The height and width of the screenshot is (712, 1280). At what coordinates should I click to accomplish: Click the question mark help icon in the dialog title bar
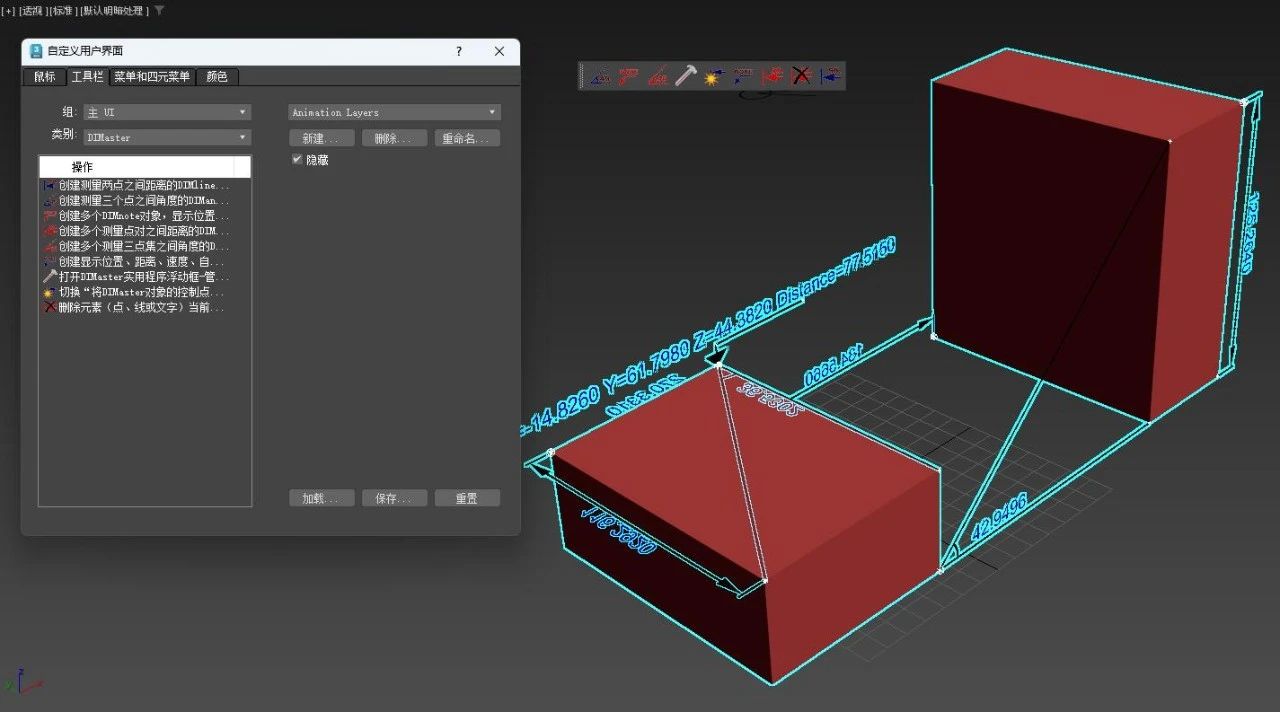(458, 51)
